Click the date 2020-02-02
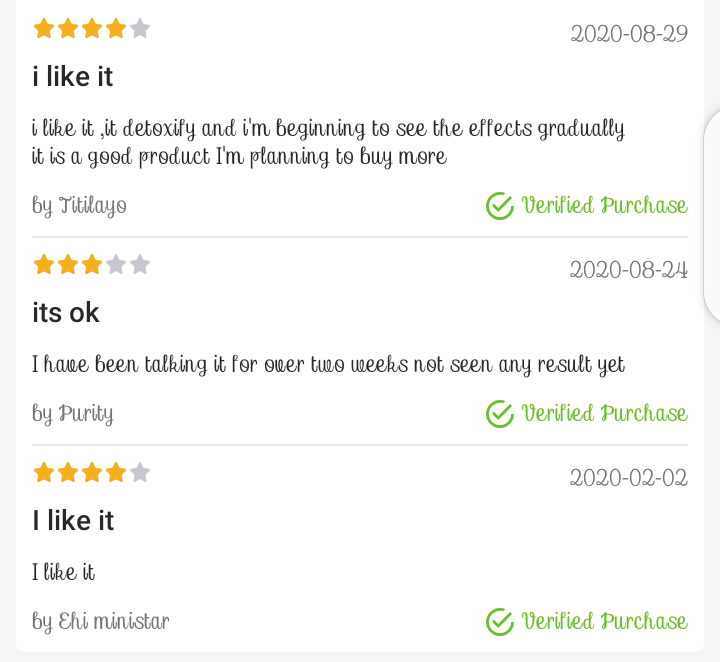 (629, 478)
